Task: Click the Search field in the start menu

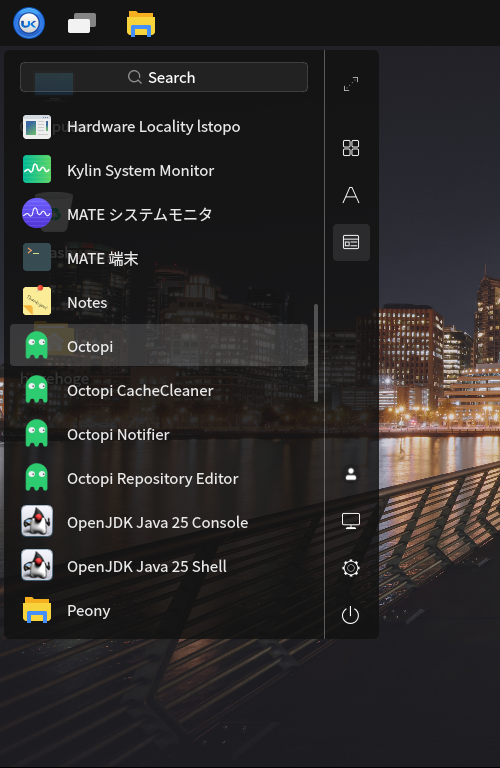Action: (164, 77)
